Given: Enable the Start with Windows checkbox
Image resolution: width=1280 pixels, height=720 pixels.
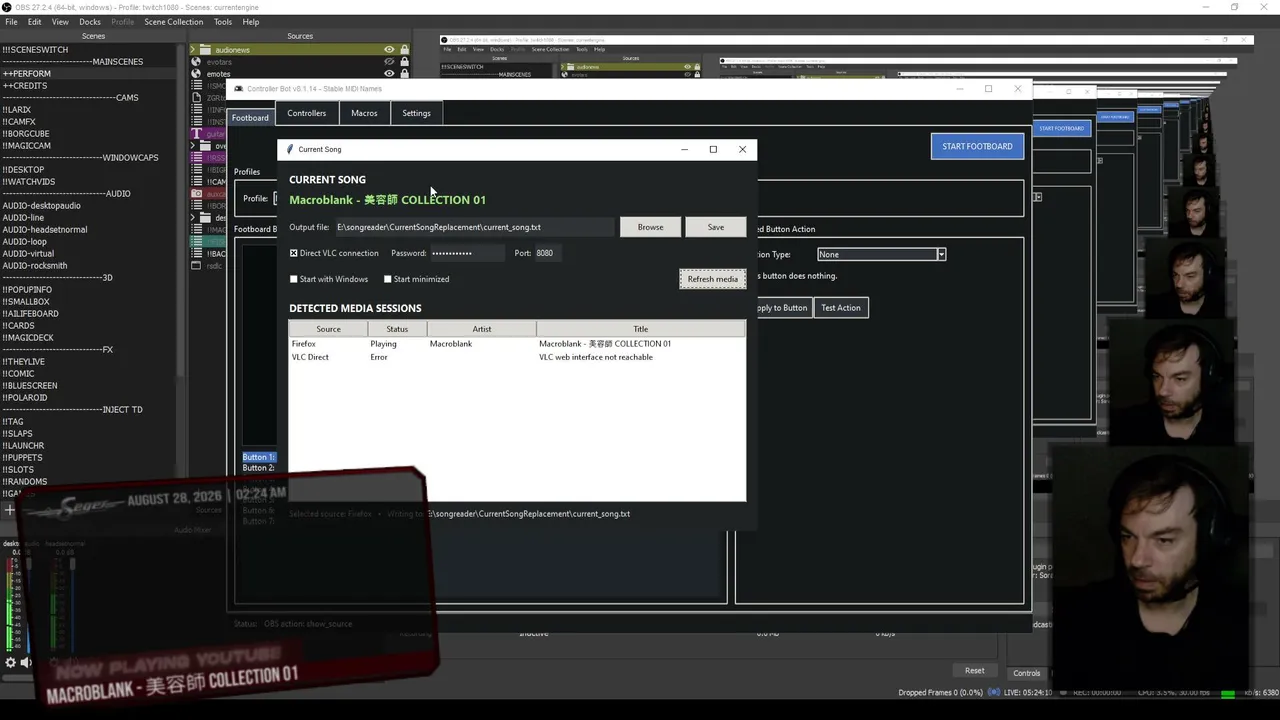Looking at the screenshot, I should point(294,279).
